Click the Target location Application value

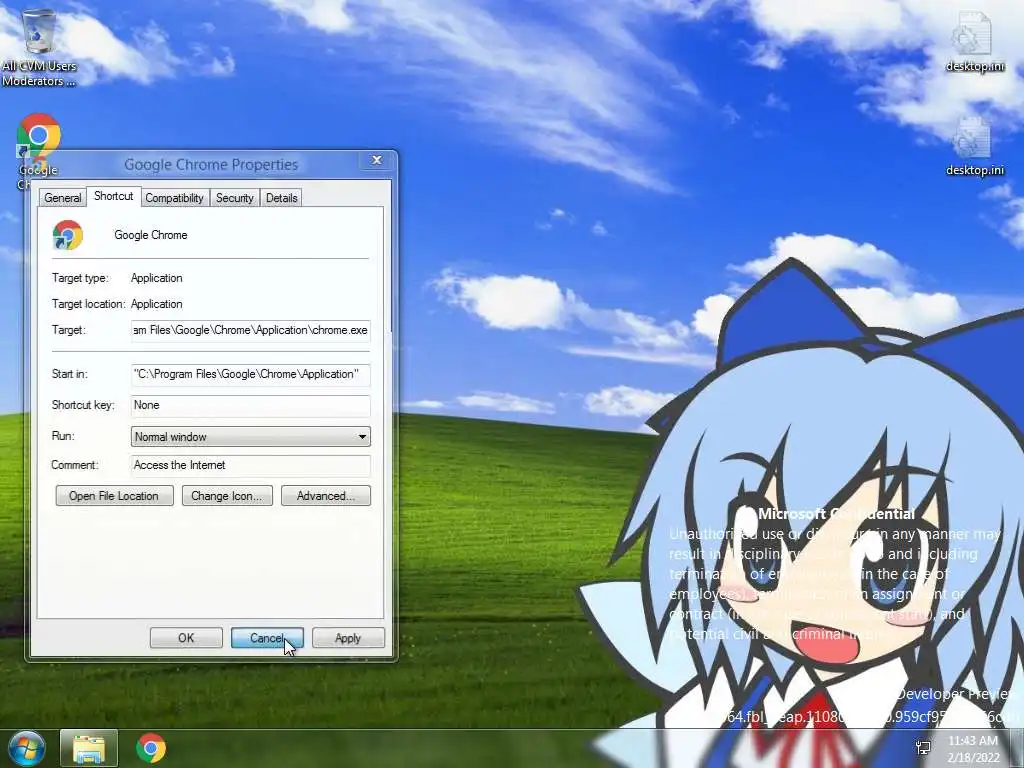pyautogui.click(x=157, y=304)
